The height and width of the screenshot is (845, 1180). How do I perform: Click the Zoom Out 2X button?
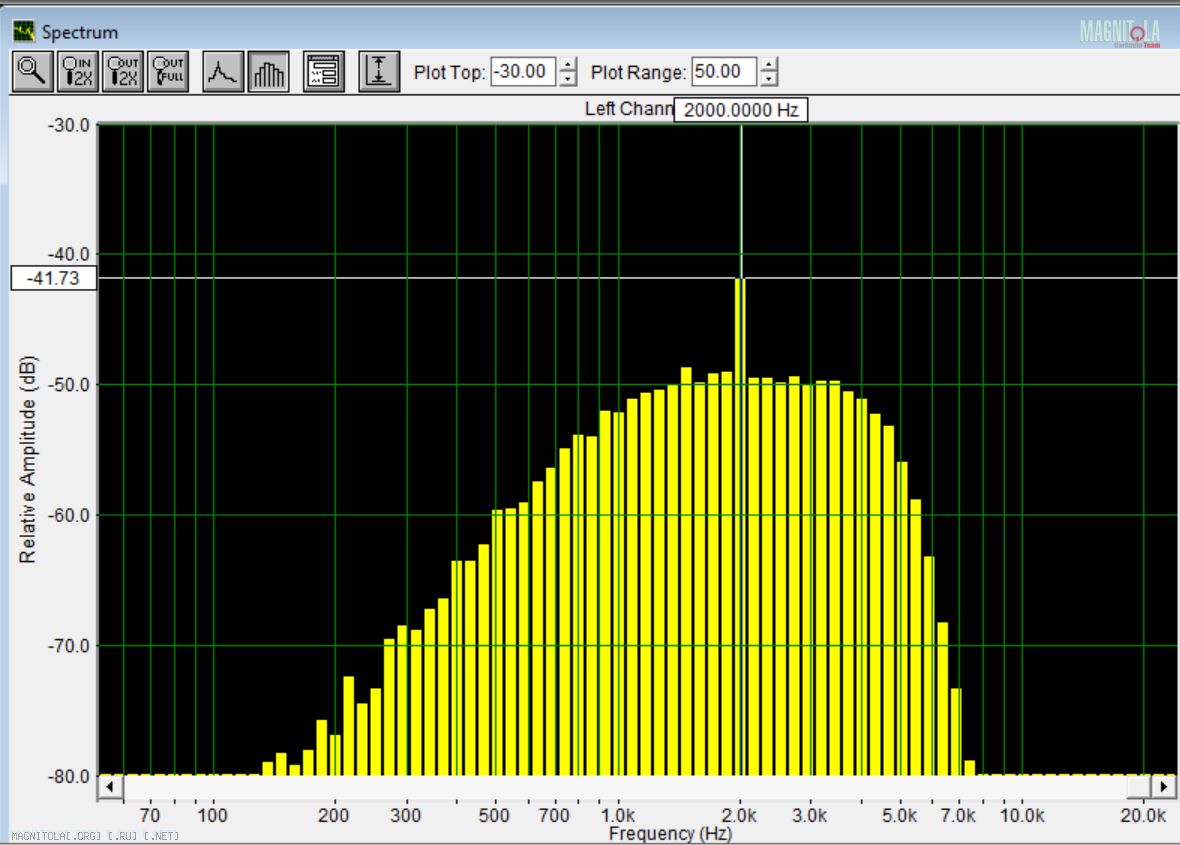(123, 72)
